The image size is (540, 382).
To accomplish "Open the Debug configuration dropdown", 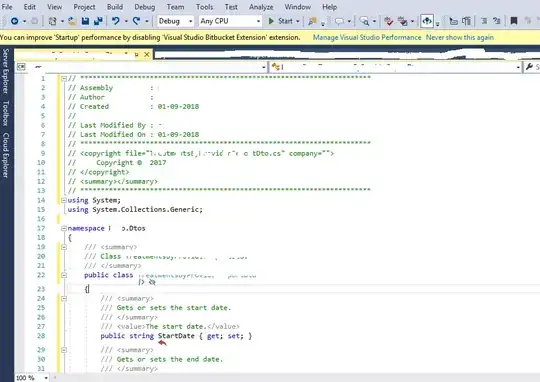I will coord(175,21).
